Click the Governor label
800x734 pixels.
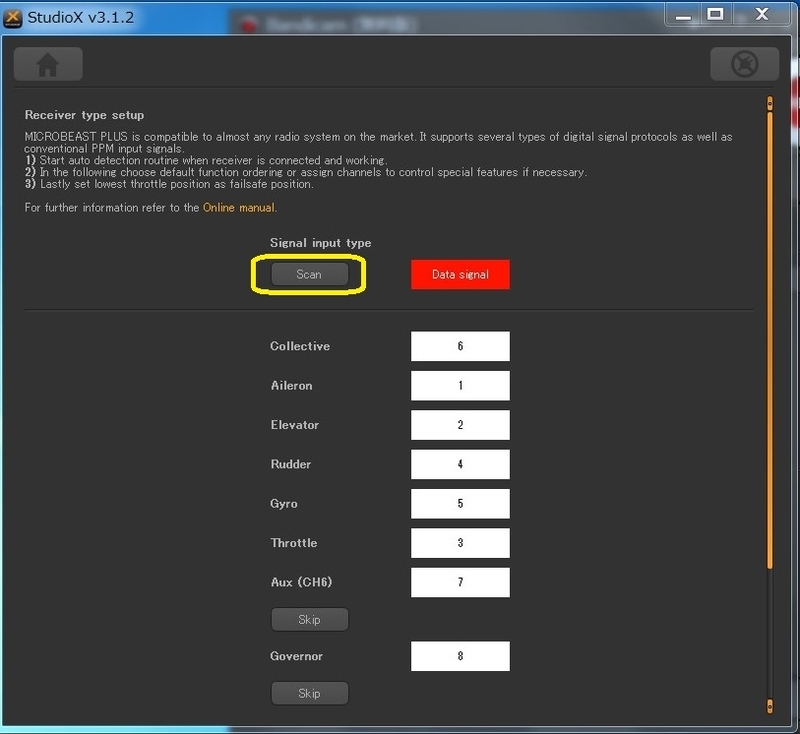pos(296,656)
